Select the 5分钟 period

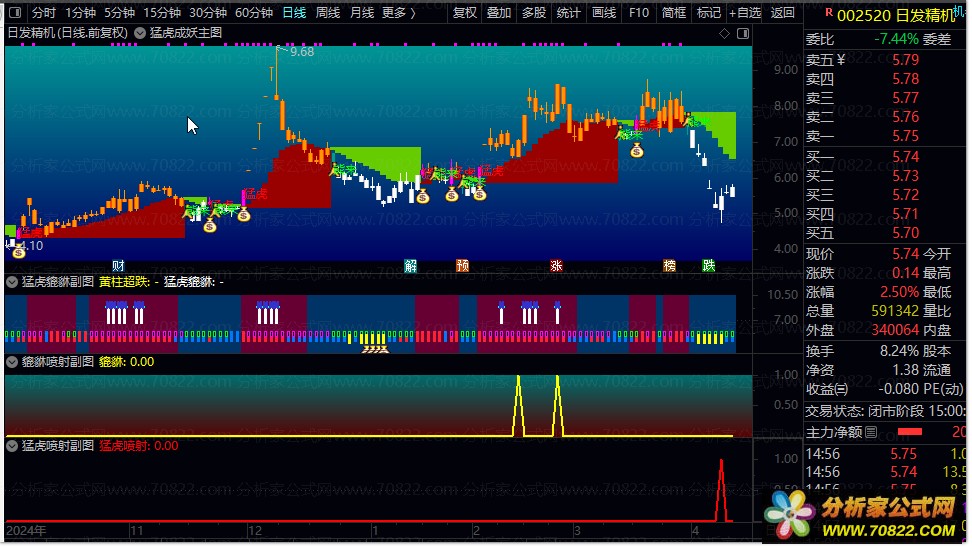[x=119, y=12]
